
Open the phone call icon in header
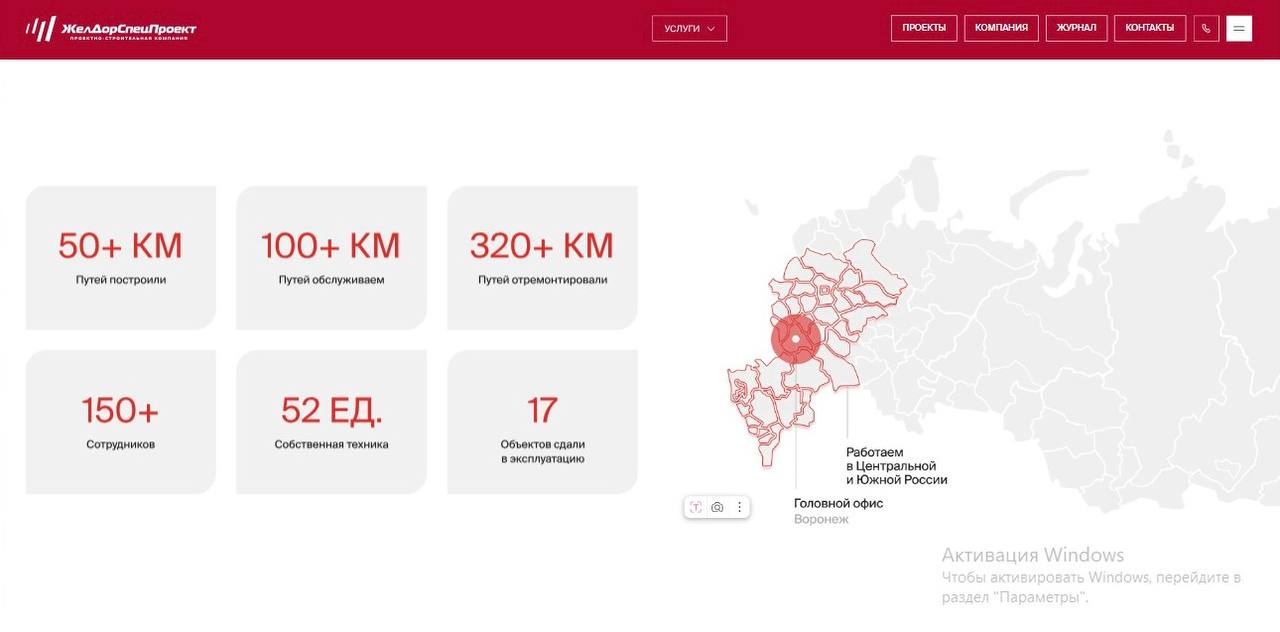1206,28
